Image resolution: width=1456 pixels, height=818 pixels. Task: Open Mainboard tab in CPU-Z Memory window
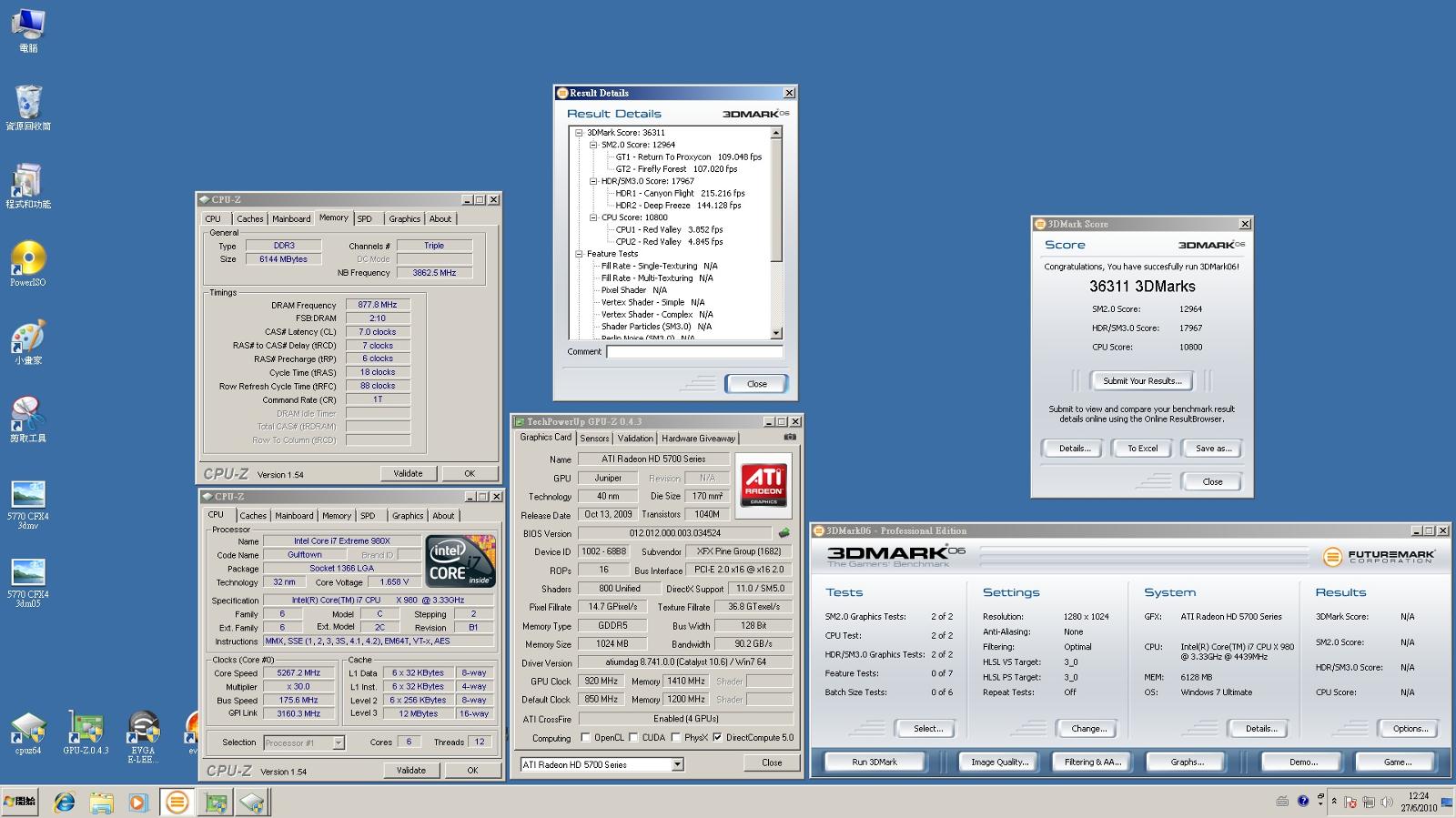(x=291, y=218)
